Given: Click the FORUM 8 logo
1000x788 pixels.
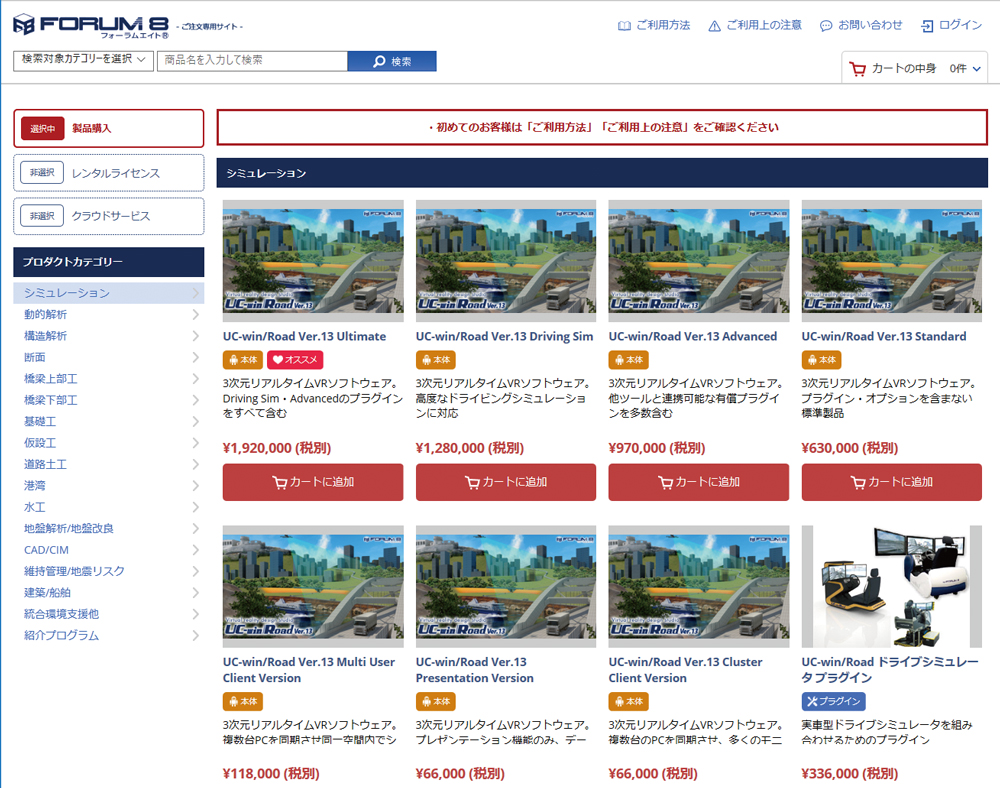Looking at the screenshot, I should pos(91,26).
